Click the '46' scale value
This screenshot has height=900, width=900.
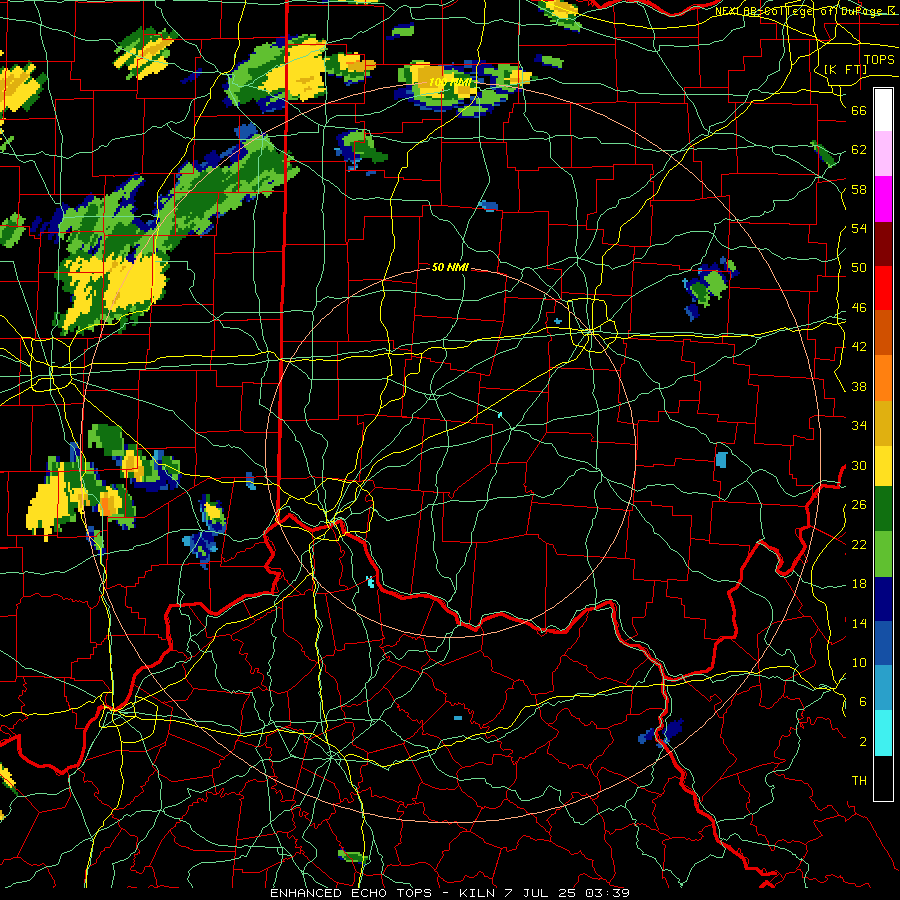859,308
